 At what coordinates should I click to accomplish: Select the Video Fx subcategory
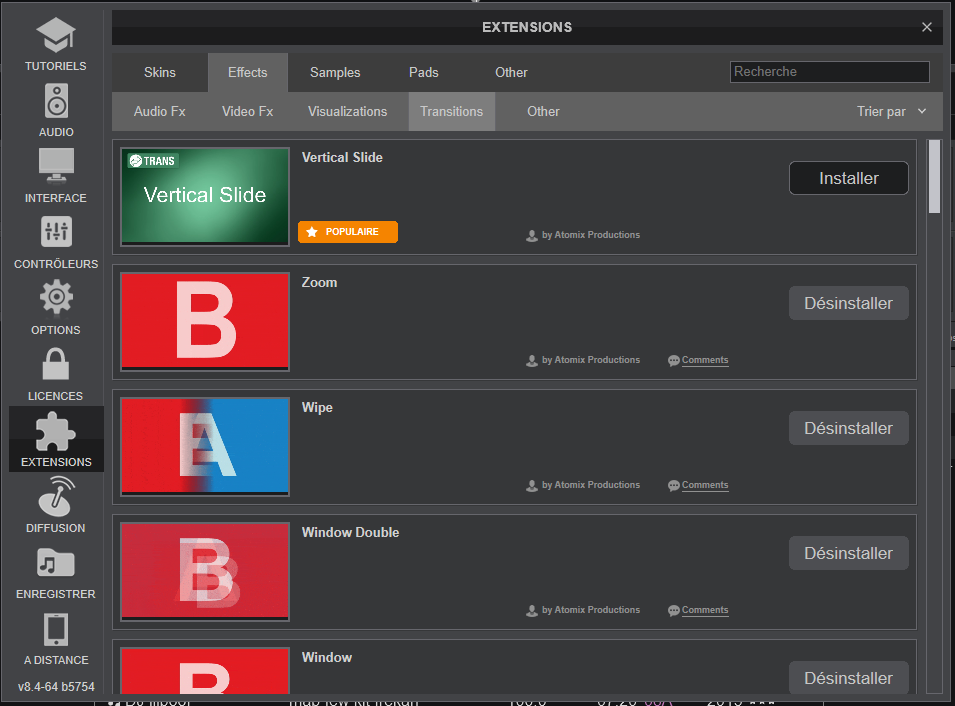(247, 112)
